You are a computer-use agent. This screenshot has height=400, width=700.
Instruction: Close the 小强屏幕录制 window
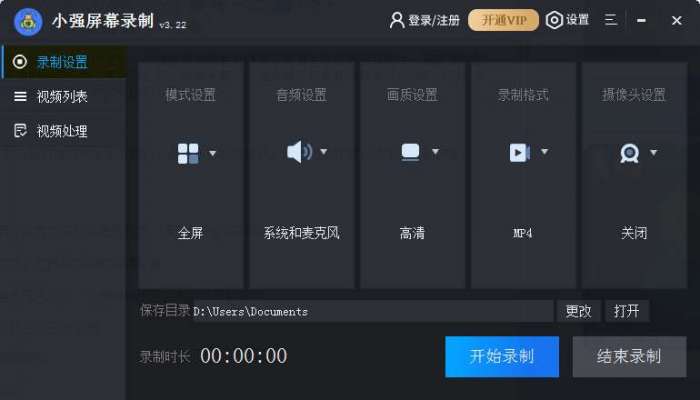pyautogui.click(x=677, y=21)
